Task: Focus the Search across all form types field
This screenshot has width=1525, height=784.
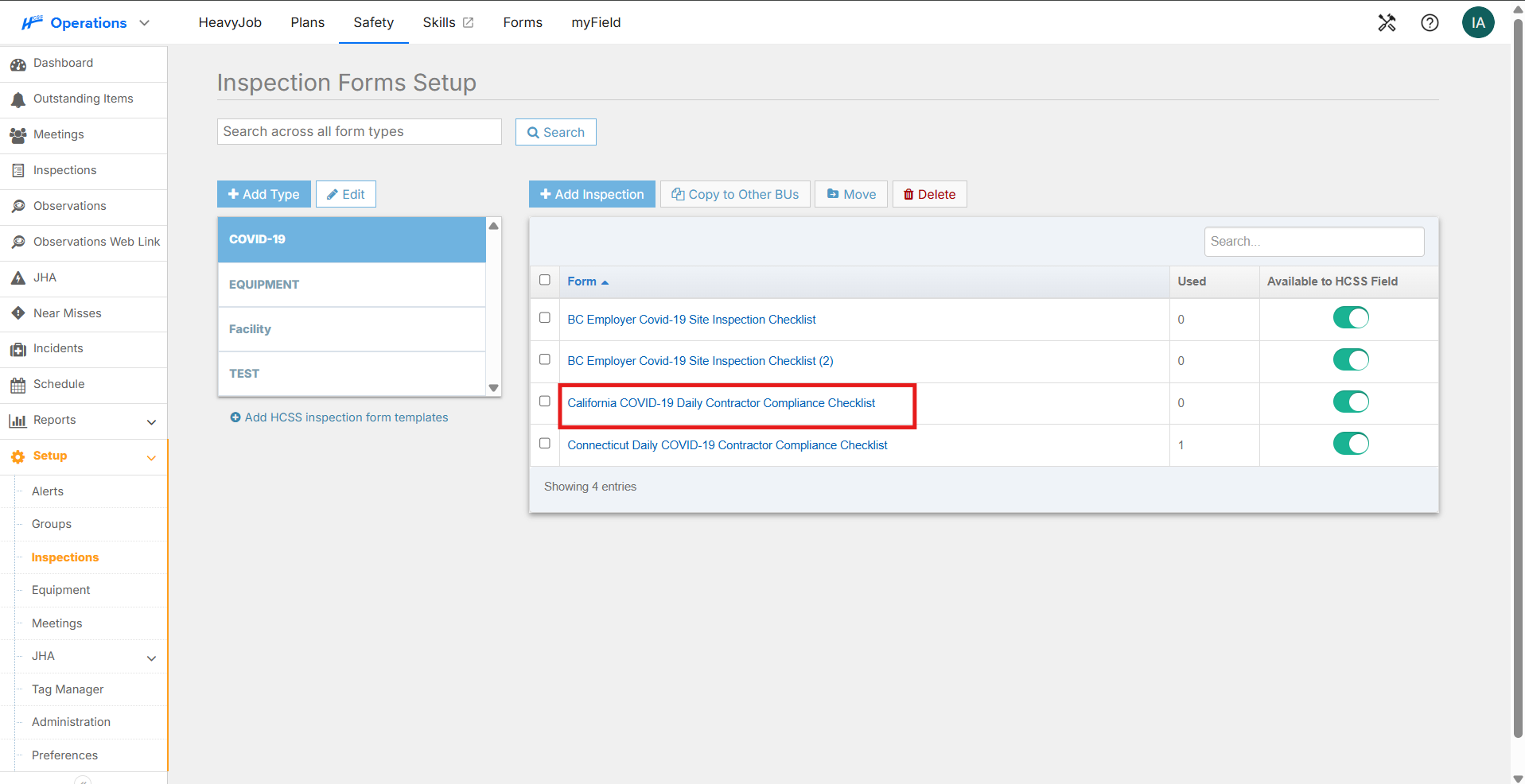Action: [x=360, y=132]
